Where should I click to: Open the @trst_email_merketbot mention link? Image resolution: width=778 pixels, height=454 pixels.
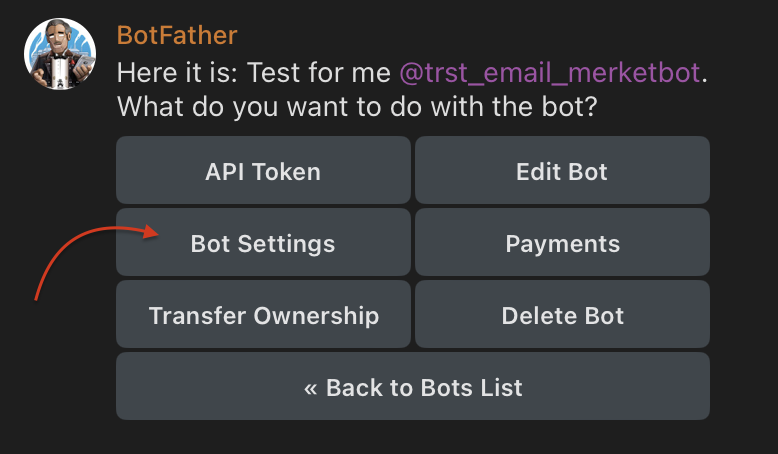pos(550,72)
